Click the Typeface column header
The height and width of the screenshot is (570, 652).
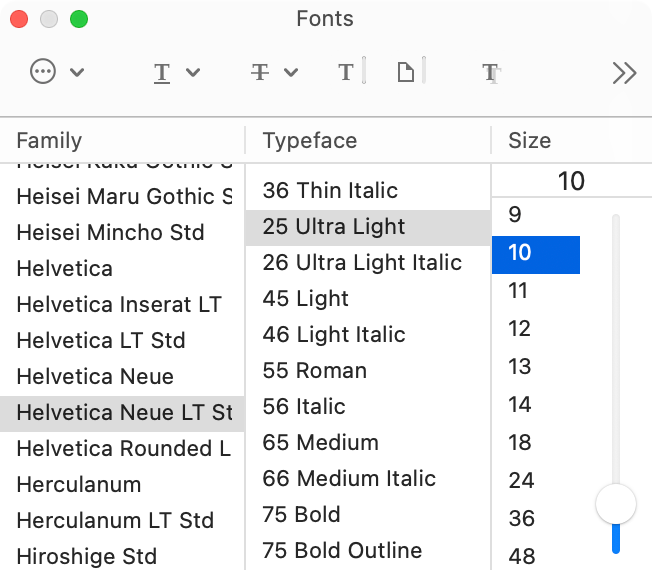tap(368, 141)
